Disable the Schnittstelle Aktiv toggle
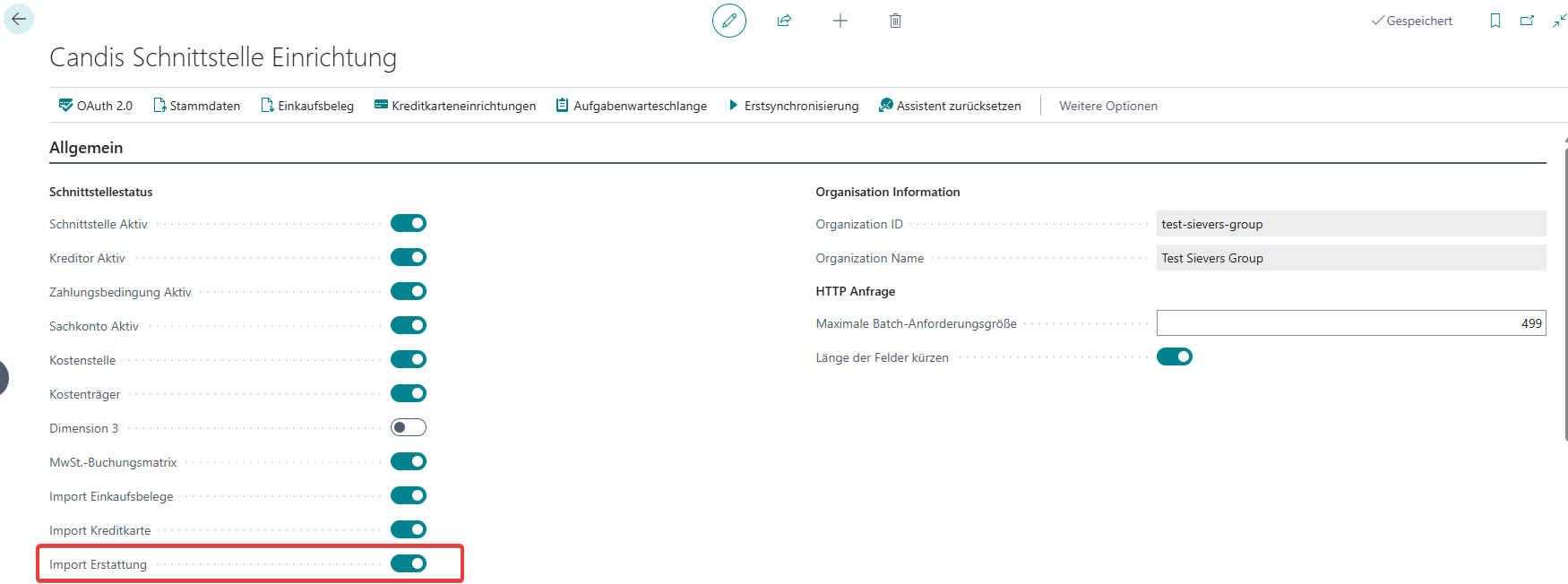Screen dimensions: 1568x584 [x=409, y=223]
